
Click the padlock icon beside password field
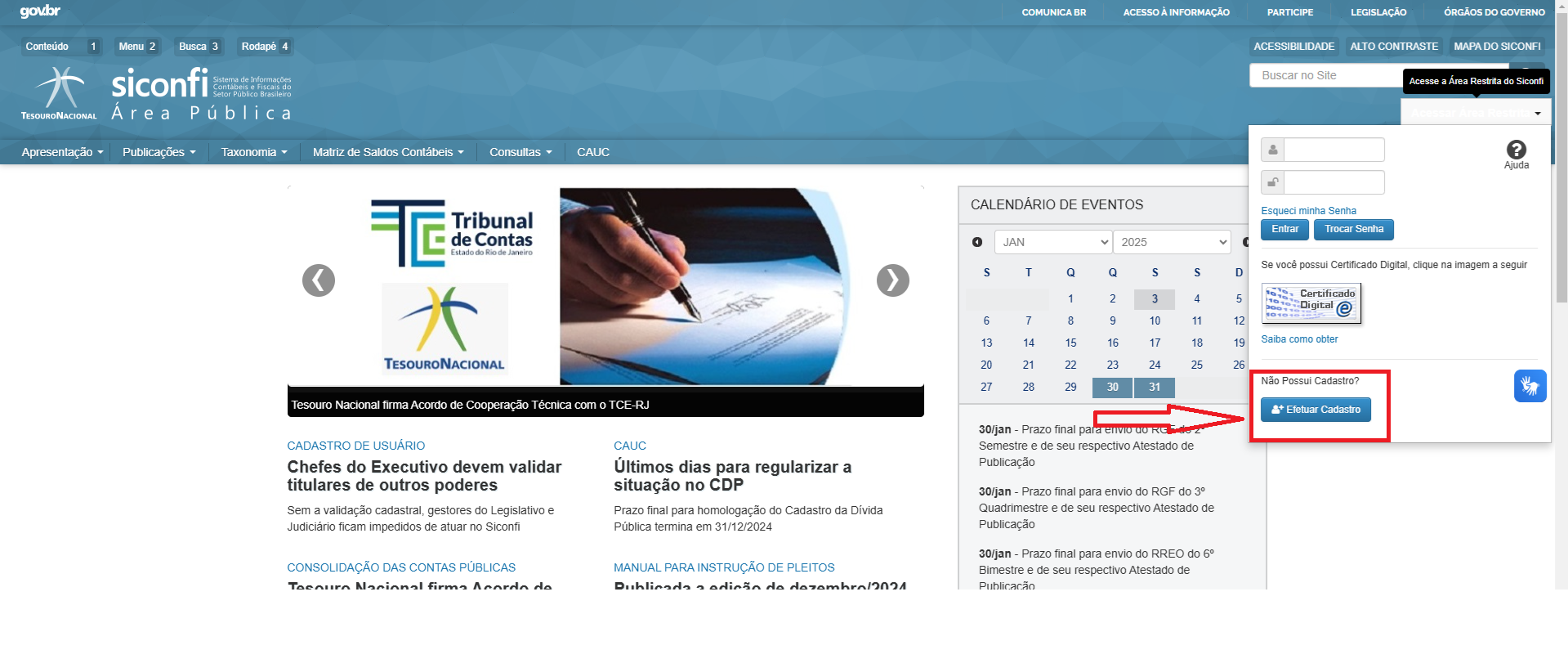pos(1272,182)
